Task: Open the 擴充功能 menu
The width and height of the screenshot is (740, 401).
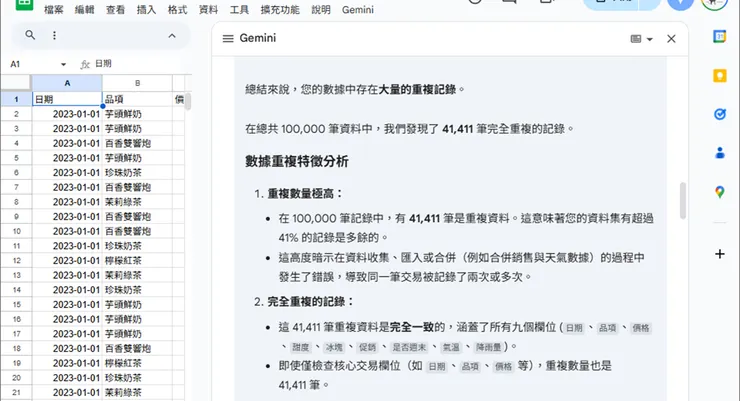Action: [280, 10]
